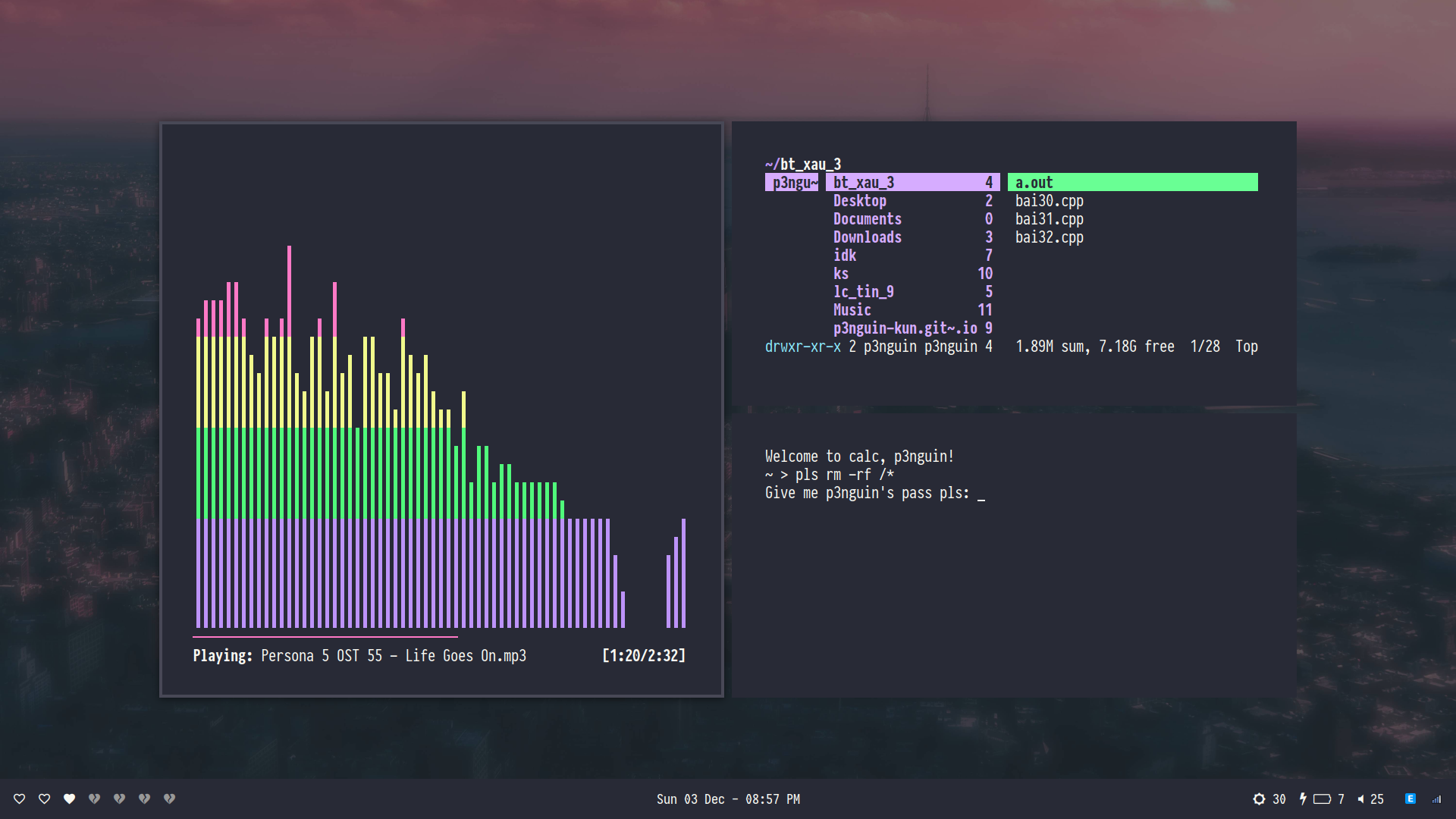This screenshot has width=1456, height=819.
Task: Select the bai31.cpp file
Action: click(x=1050, y=218)
